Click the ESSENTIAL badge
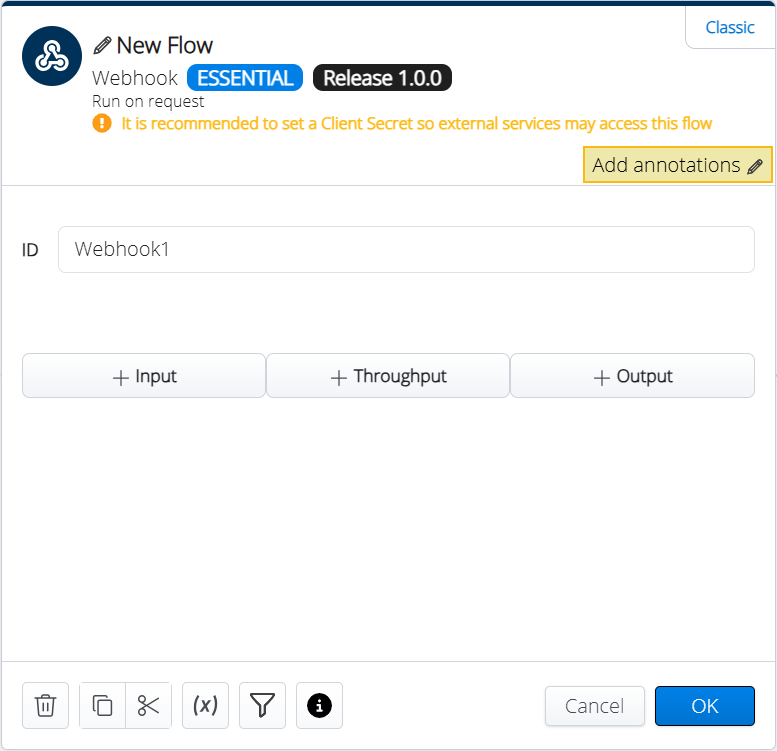This screenshot has width=777, height=751. [x=245, y=79]
